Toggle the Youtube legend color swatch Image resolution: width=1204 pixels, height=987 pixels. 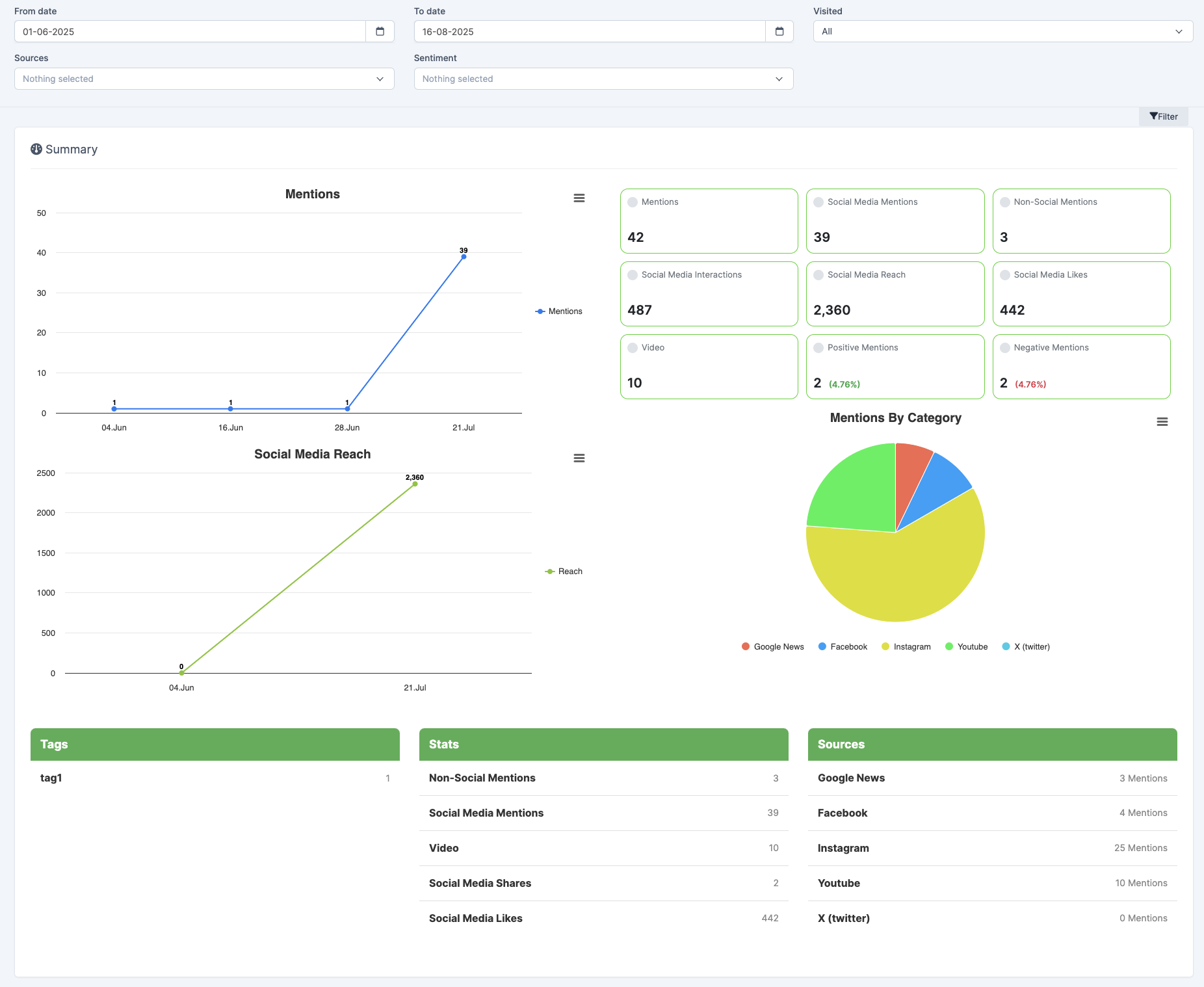pyautogui.click(x=949, y=646)
